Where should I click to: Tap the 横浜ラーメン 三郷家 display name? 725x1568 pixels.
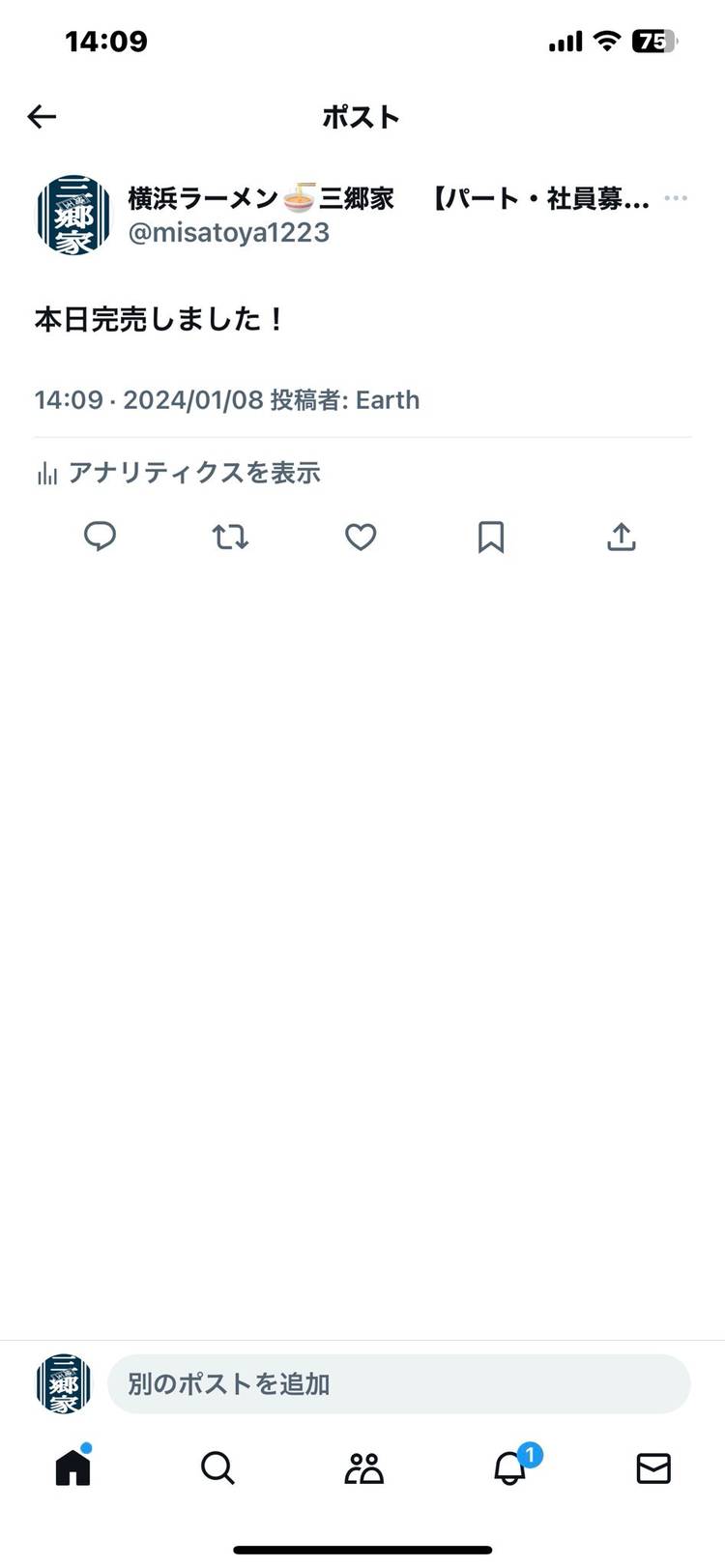tap(261, 198)
